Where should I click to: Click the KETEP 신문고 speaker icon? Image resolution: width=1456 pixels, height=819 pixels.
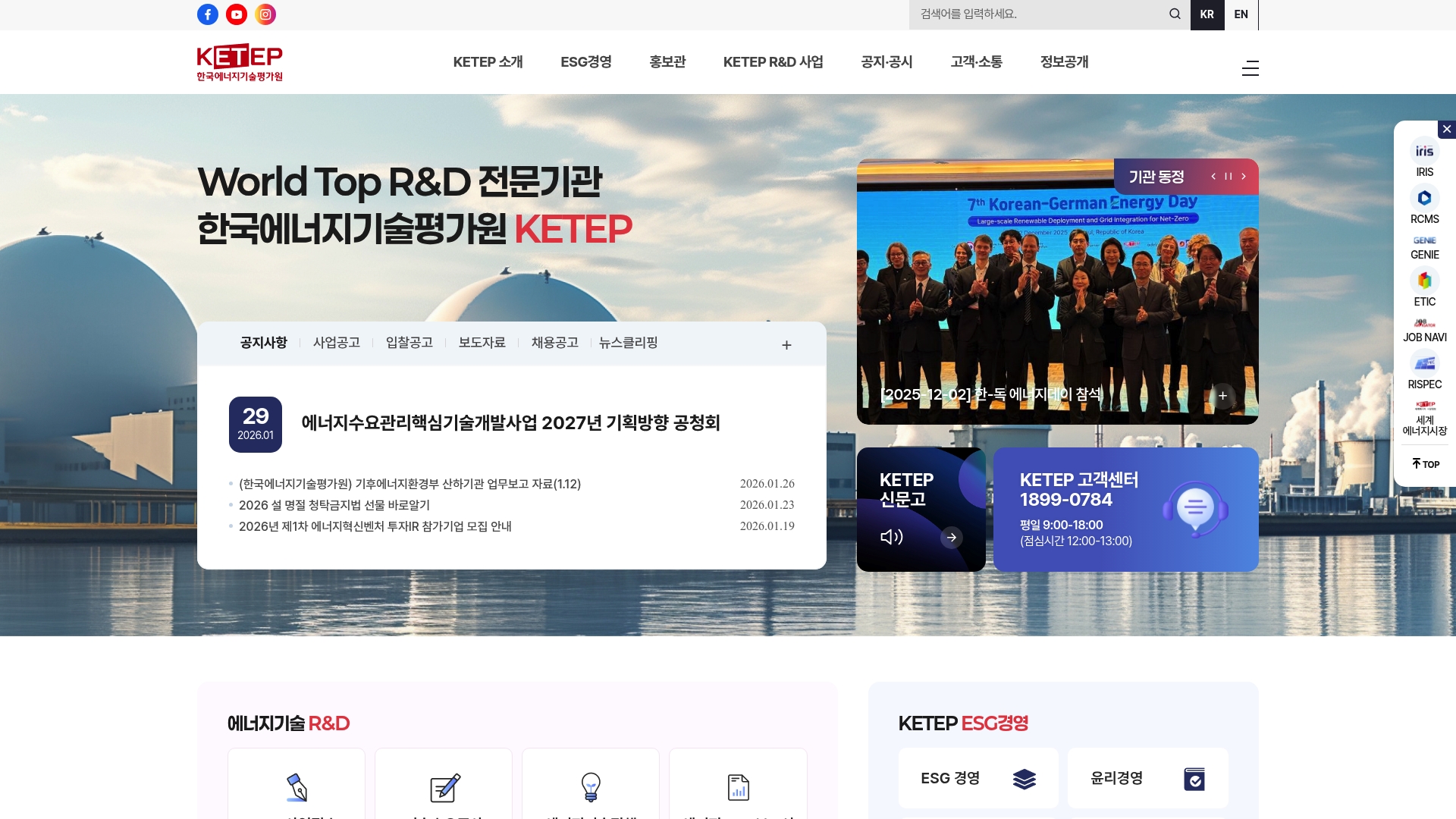click(x=893, y=535)
